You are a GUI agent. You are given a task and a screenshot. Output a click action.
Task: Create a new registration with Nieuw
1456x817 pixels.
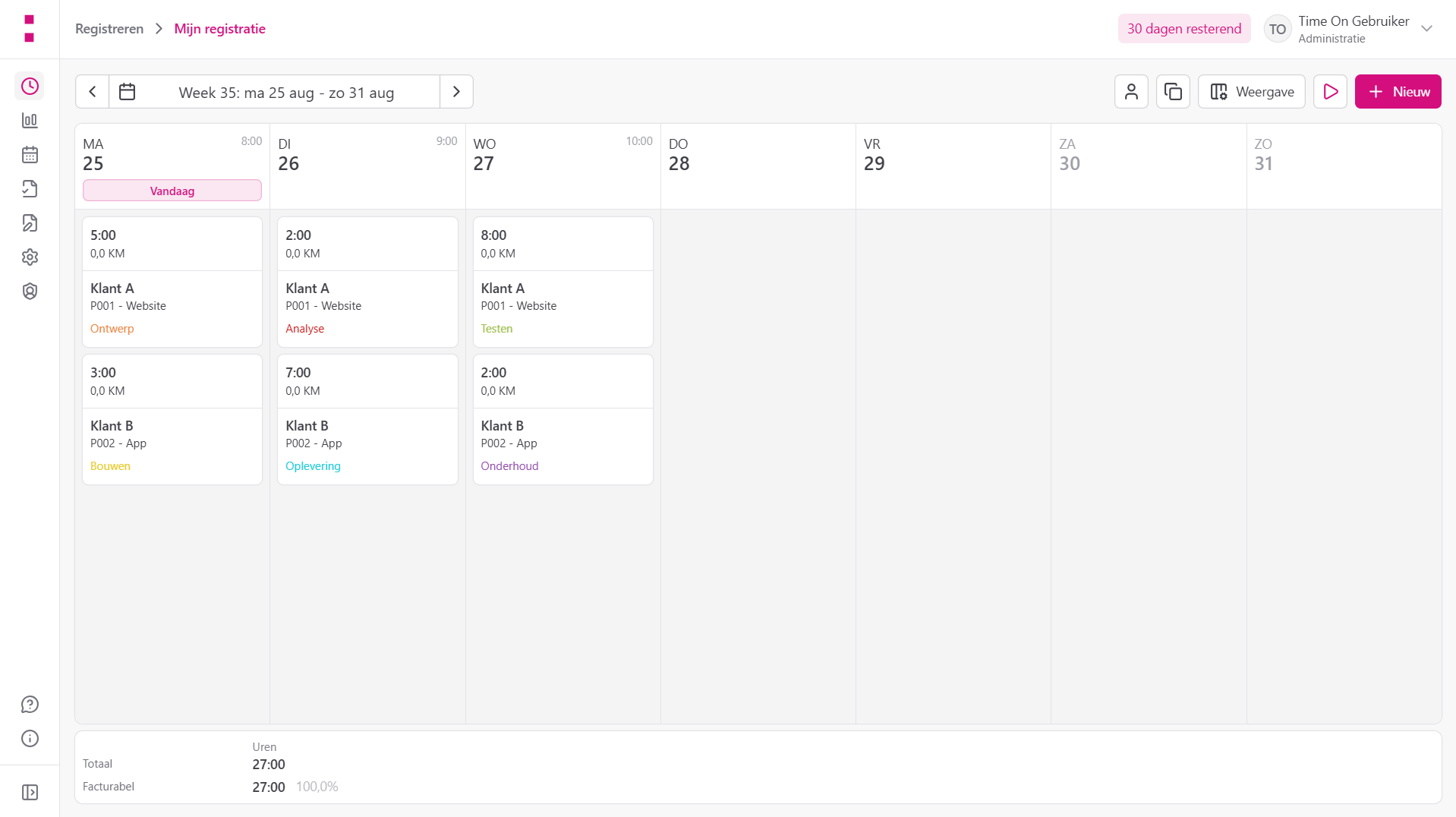[1398, 92]
